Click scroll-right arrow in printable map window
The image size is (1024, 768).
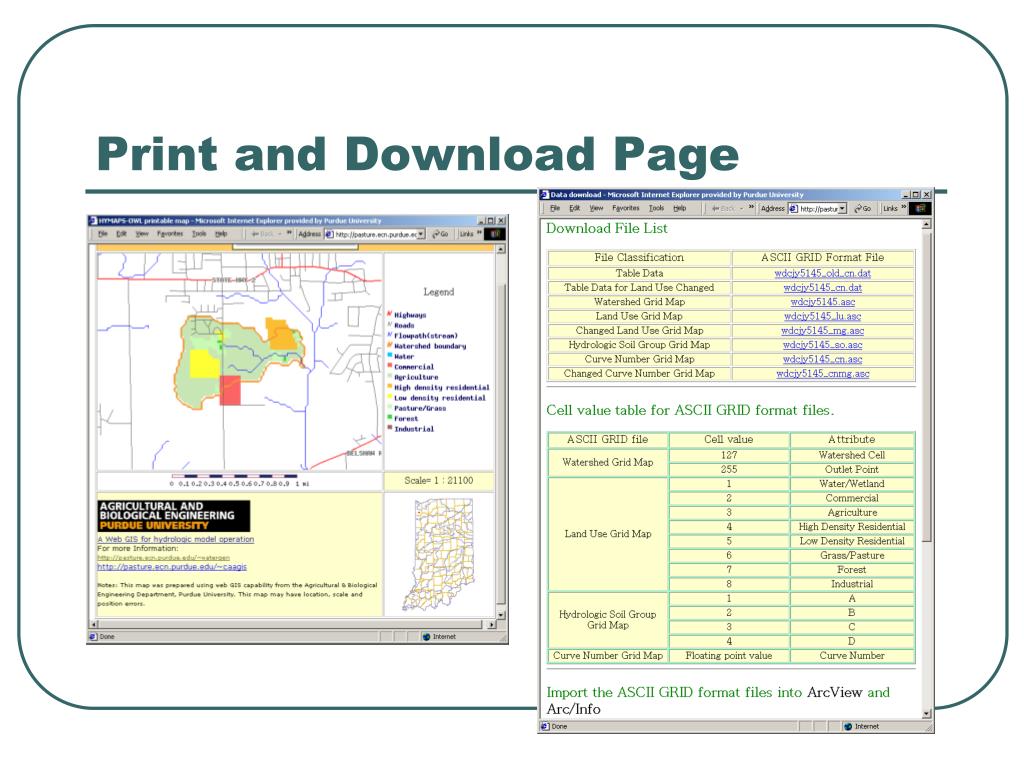click(492, 624)
